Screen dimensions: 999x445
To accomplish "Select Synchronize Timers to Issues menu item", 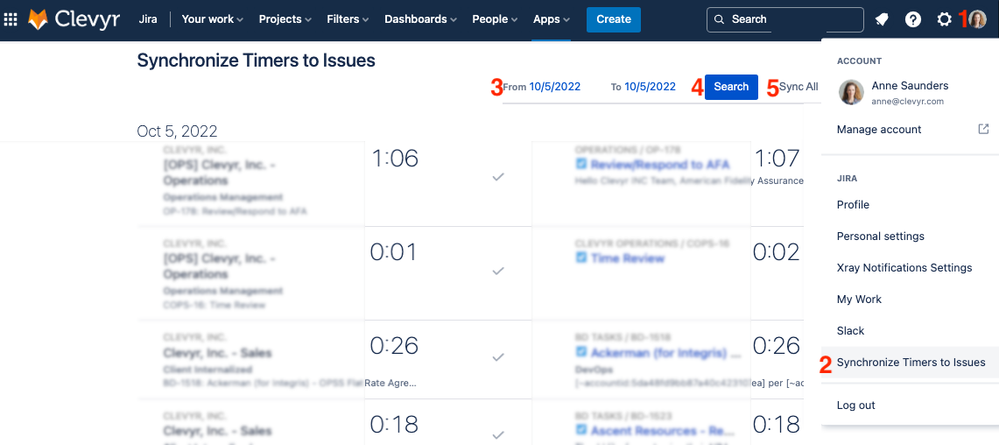I will coord(910,362).
